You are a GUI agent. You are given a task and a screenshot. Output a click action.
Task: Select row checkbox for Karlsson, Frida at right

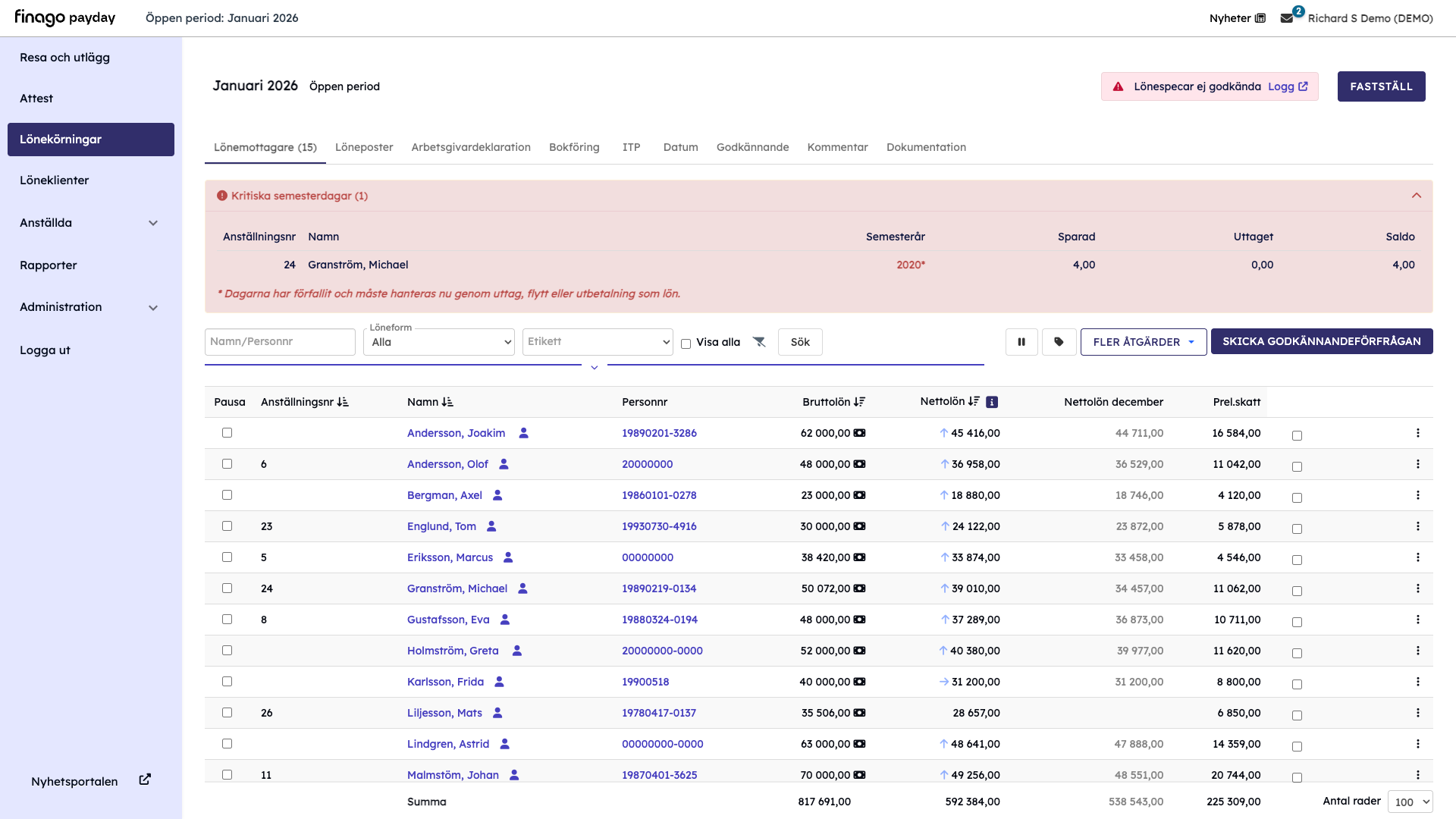(x=1297, y=684)
